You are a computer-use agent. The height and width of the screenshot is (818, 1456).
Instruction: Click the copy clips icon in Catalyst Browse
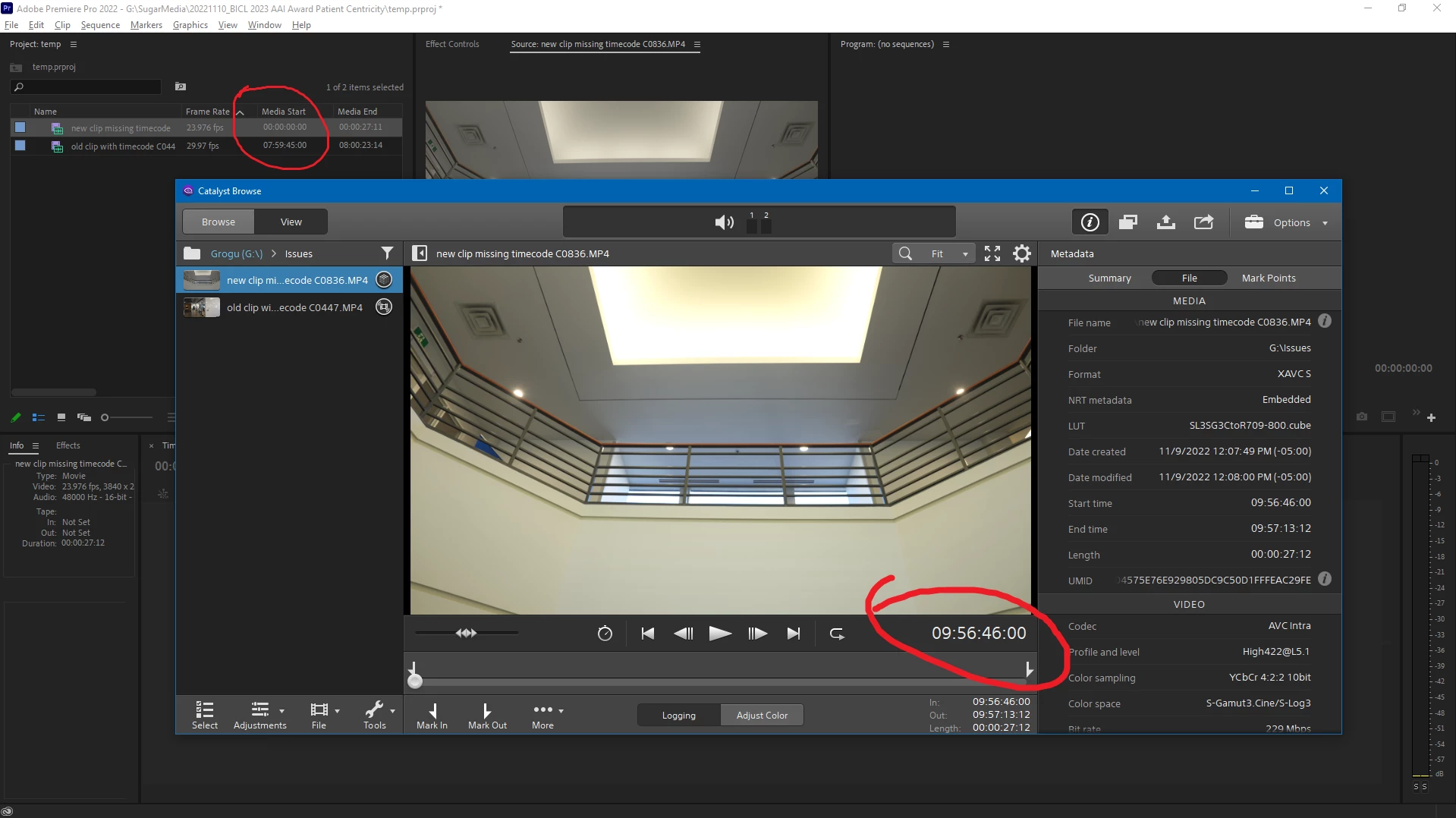tap(1128, 222)
